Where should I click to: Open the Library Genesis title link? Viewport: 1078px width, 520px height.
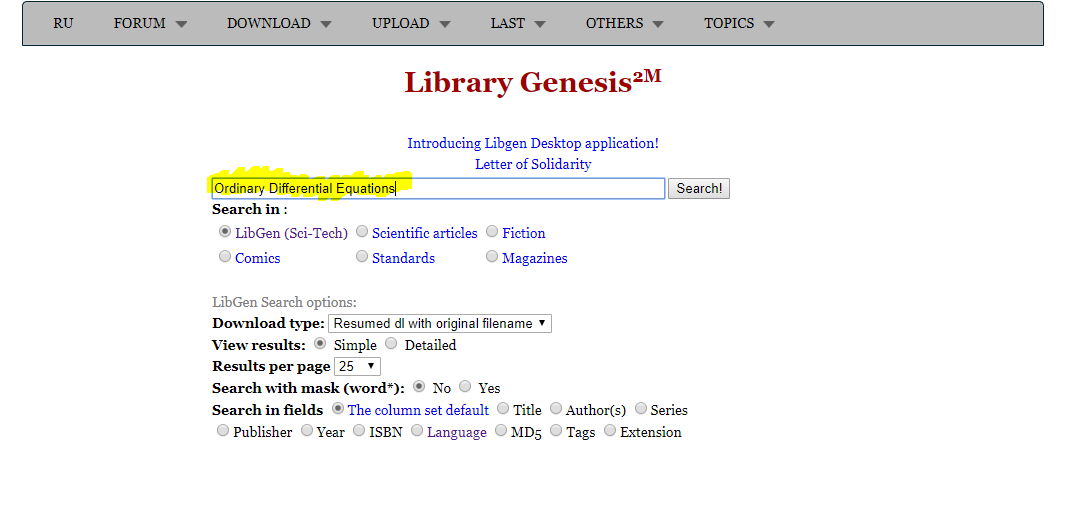pos(533,82)
